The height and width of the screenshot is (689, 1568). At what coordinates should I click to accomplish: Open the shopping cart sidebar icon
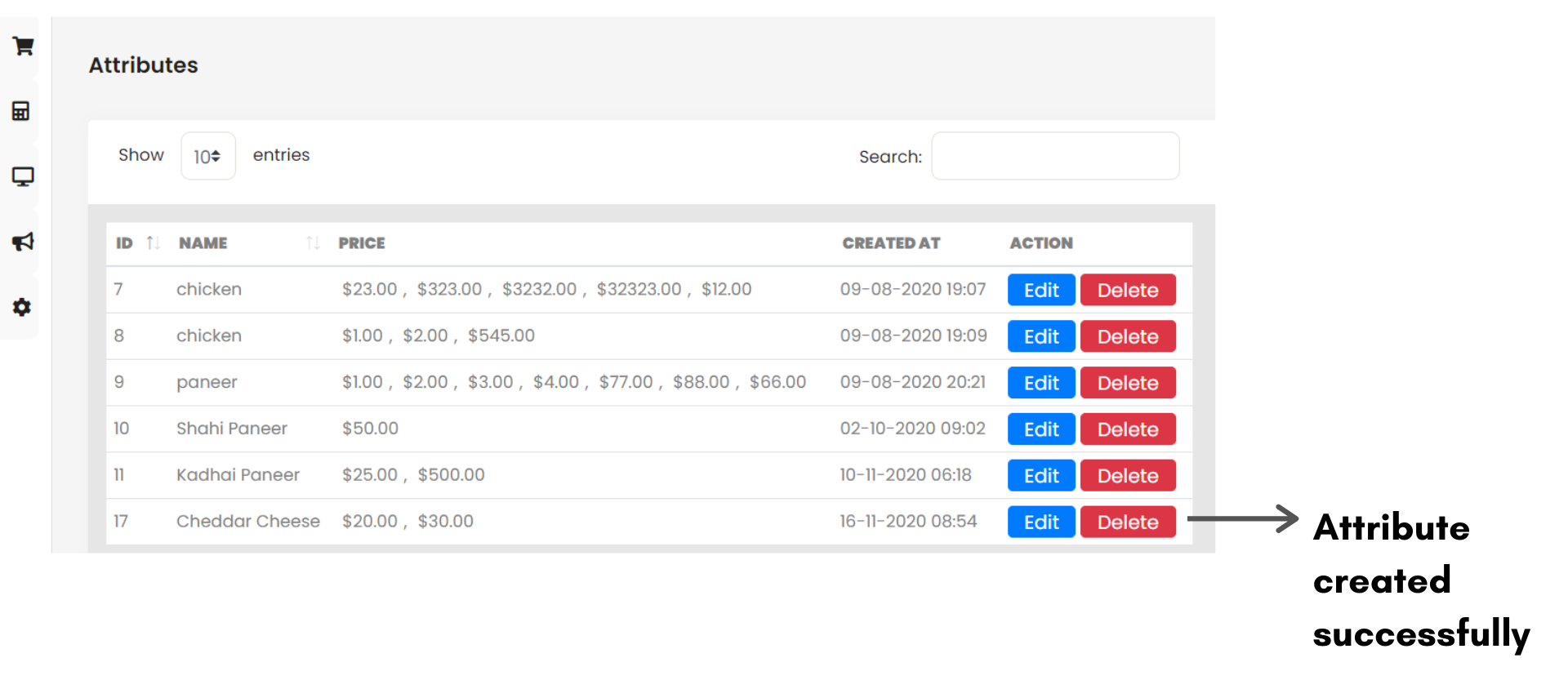pyautogui.click(x=23, y=47)
